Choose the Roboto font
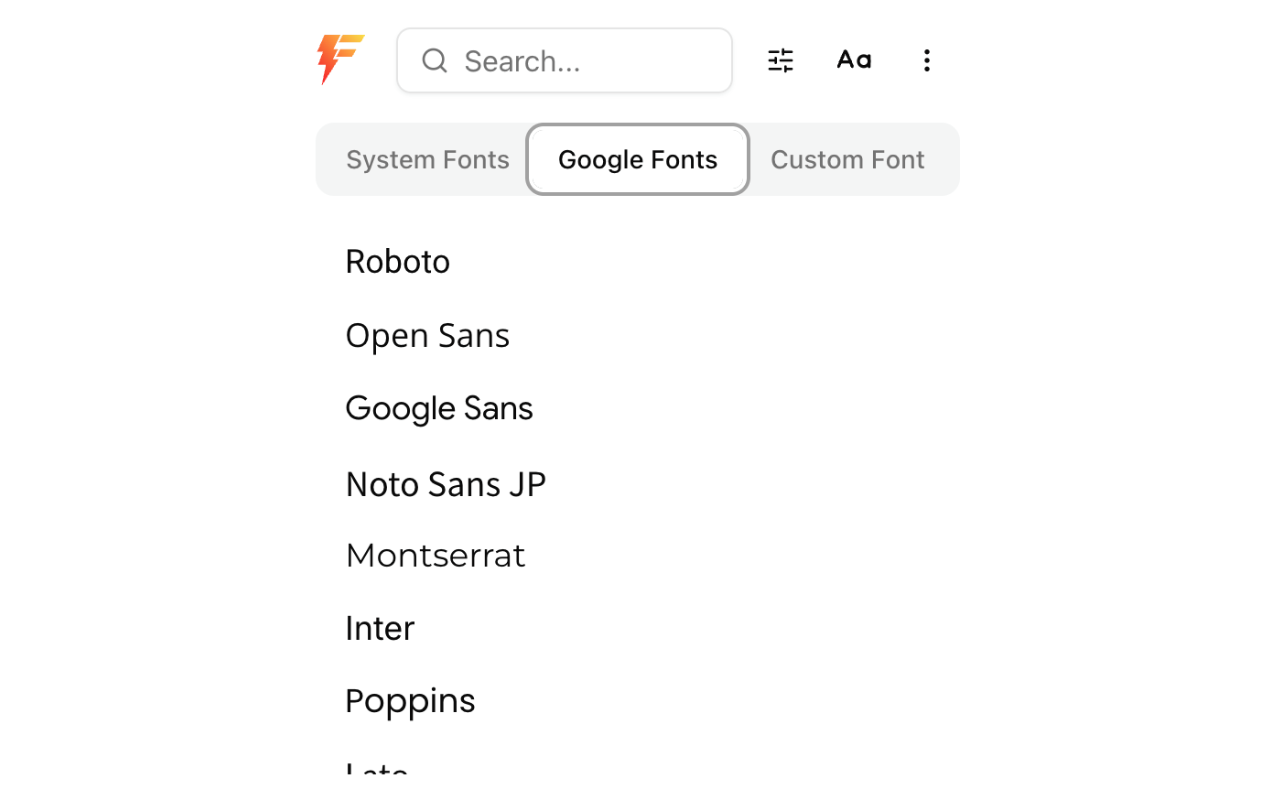The height and width of the screenshot is (800, 1280). 398,262
